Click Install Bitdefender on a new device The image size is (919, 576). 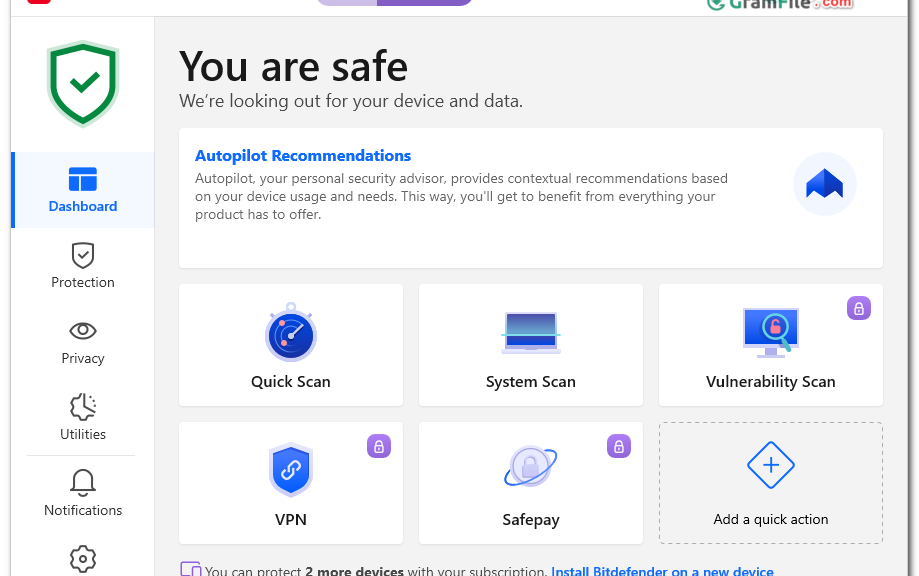click(x=662, y=571)
